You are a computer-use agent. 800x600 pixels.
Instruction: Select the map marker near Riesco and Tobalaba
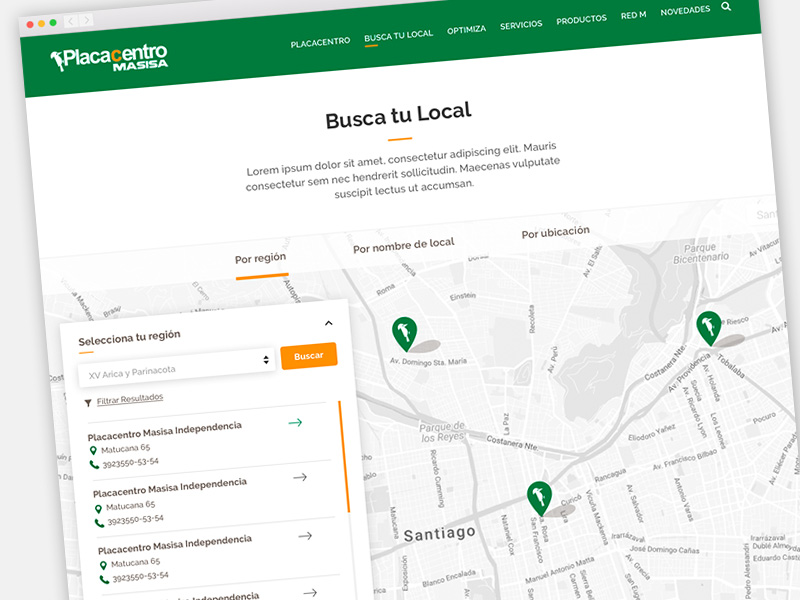pyautogui.click(x=709, y=328)
